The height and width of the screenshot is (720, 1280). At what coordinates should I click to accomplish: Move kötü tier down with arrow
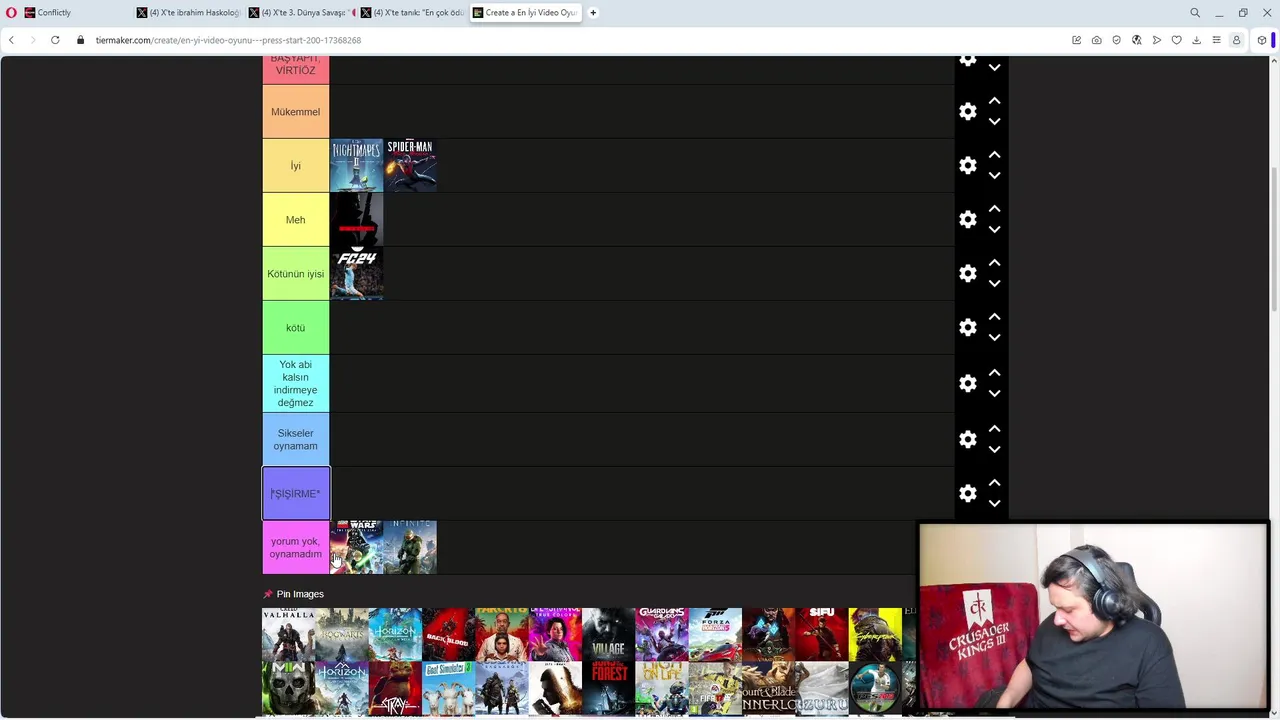[994, 338]
